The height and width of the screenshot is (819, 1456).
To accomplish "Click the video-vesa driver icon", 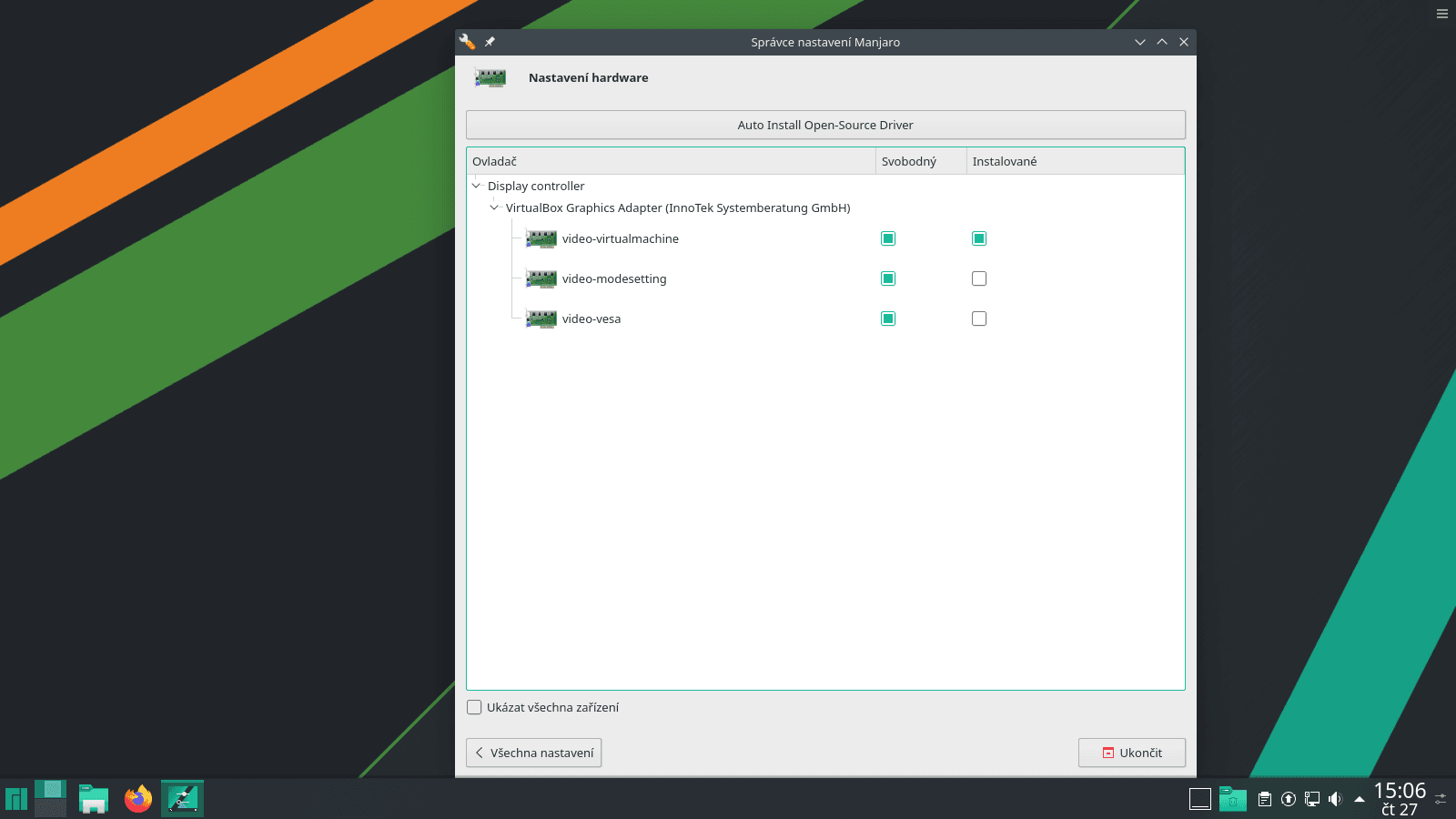I will 541,319.
